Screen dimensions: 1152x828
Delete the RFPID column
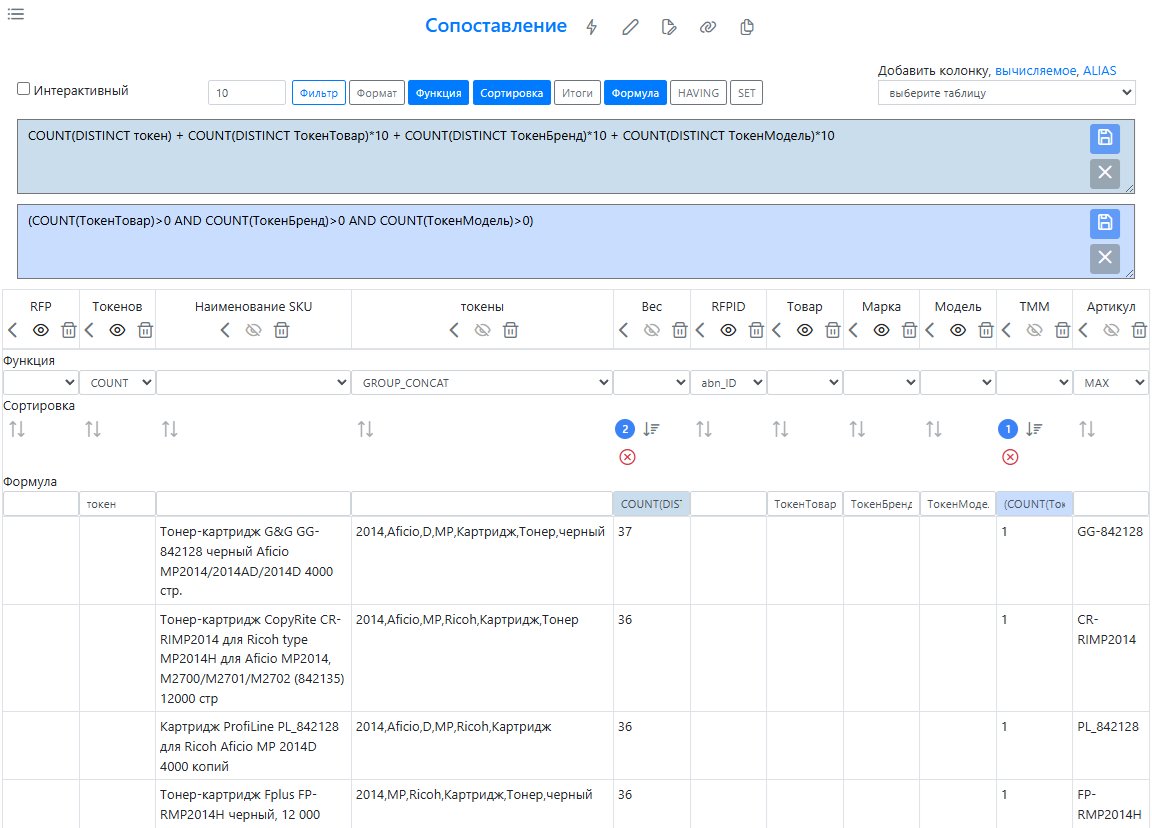[756, 331]
